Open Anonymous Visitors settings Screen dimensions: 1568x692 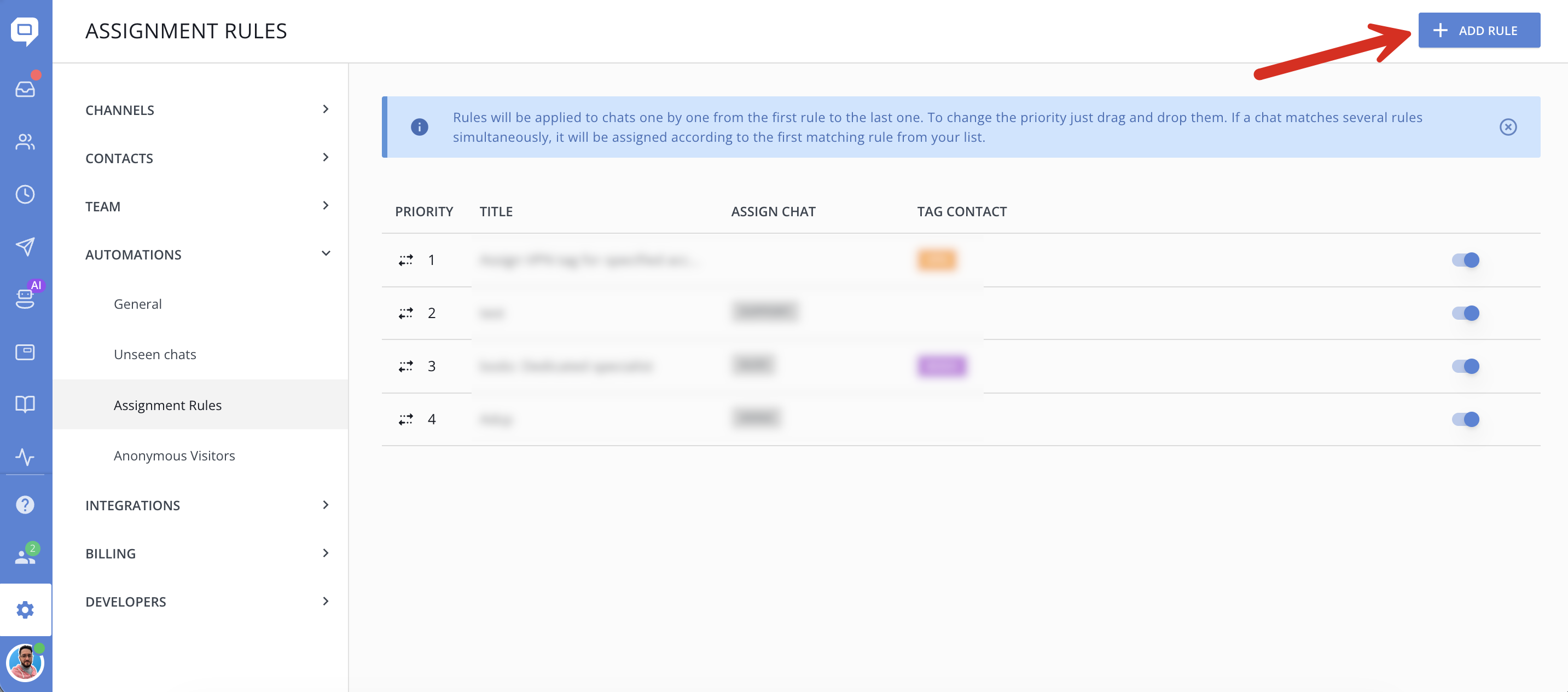click(174, 455)
